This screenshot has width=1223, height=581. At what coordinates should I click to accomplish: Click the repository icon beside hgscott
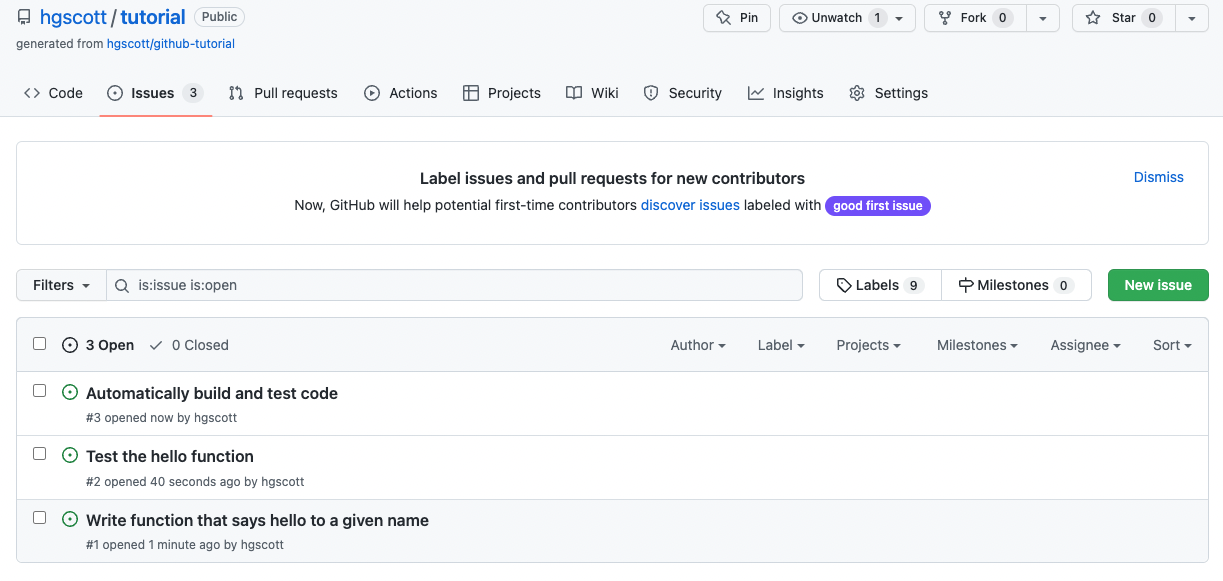tap(24, 17)
